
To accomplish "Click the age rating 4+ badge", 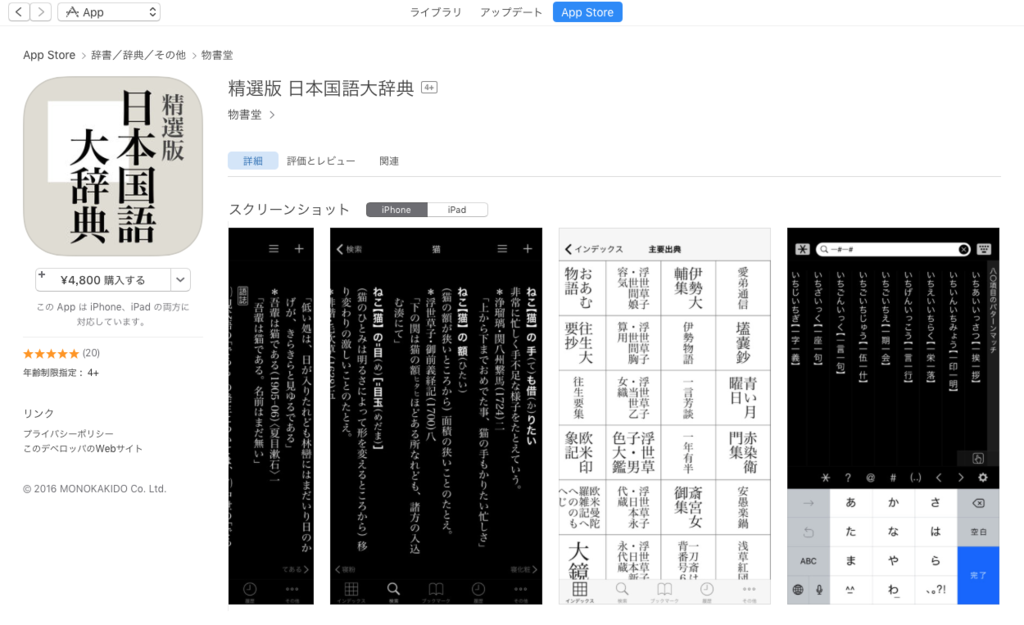I will coord(429,88).
